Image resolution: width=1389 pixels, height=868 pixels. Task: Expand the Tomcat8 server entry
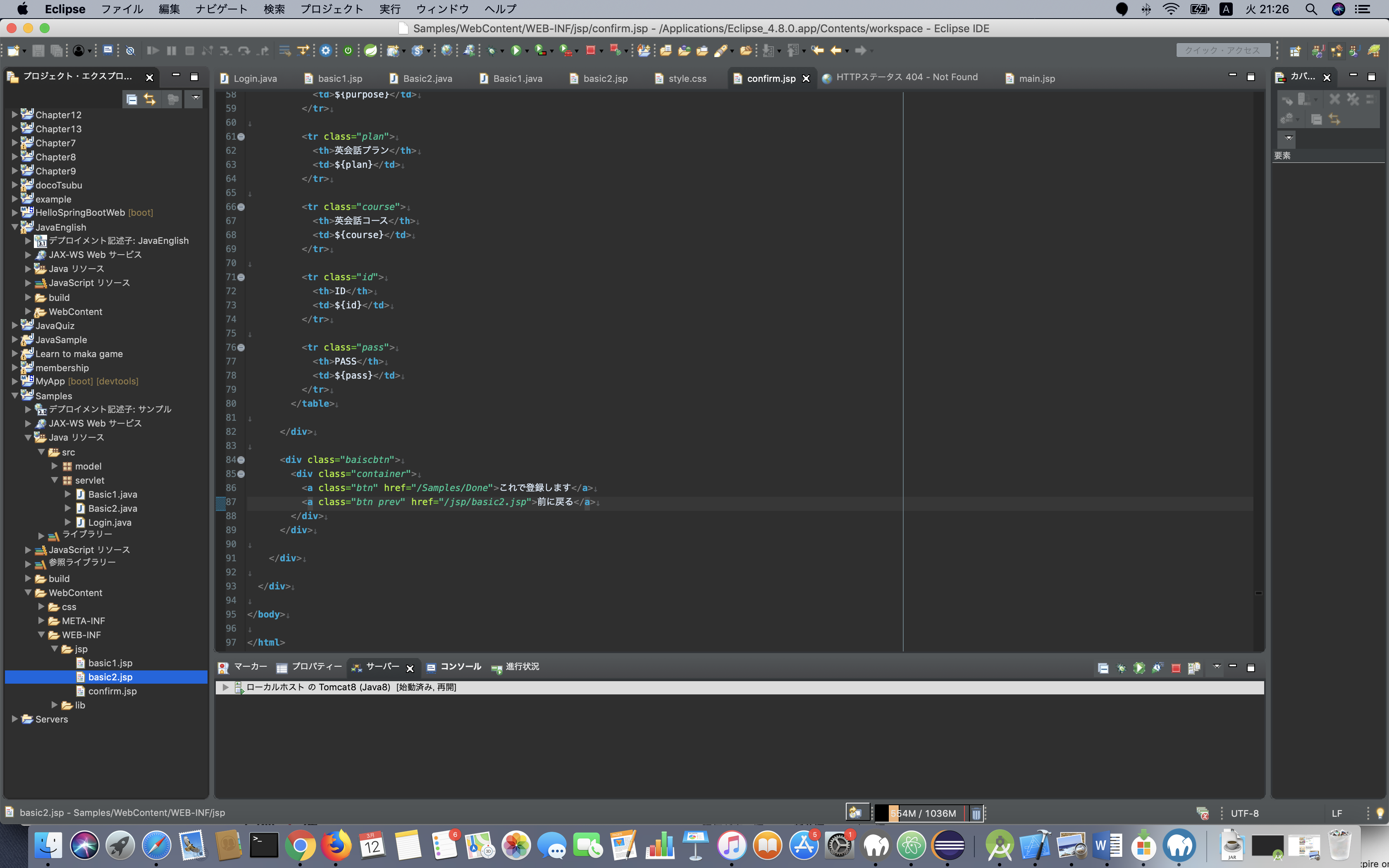[x=225, y=687]
